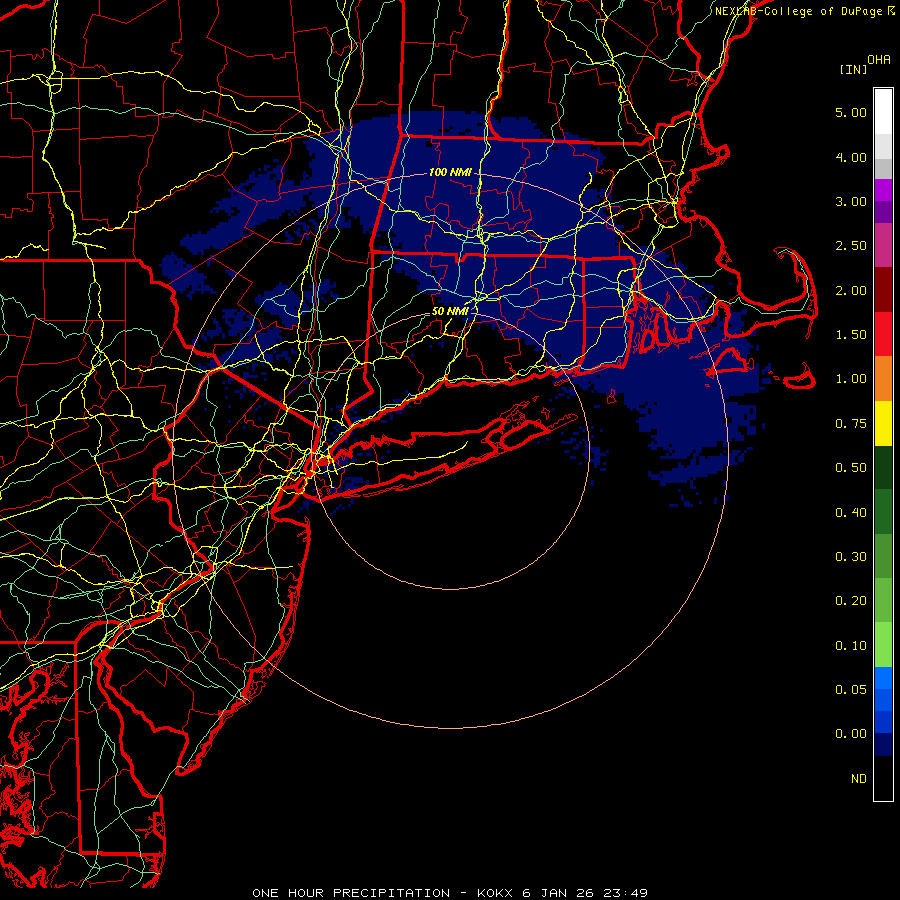Click the "23:49" timestamp text
This screenshot has width=900, height=900.
click(624, 893)
